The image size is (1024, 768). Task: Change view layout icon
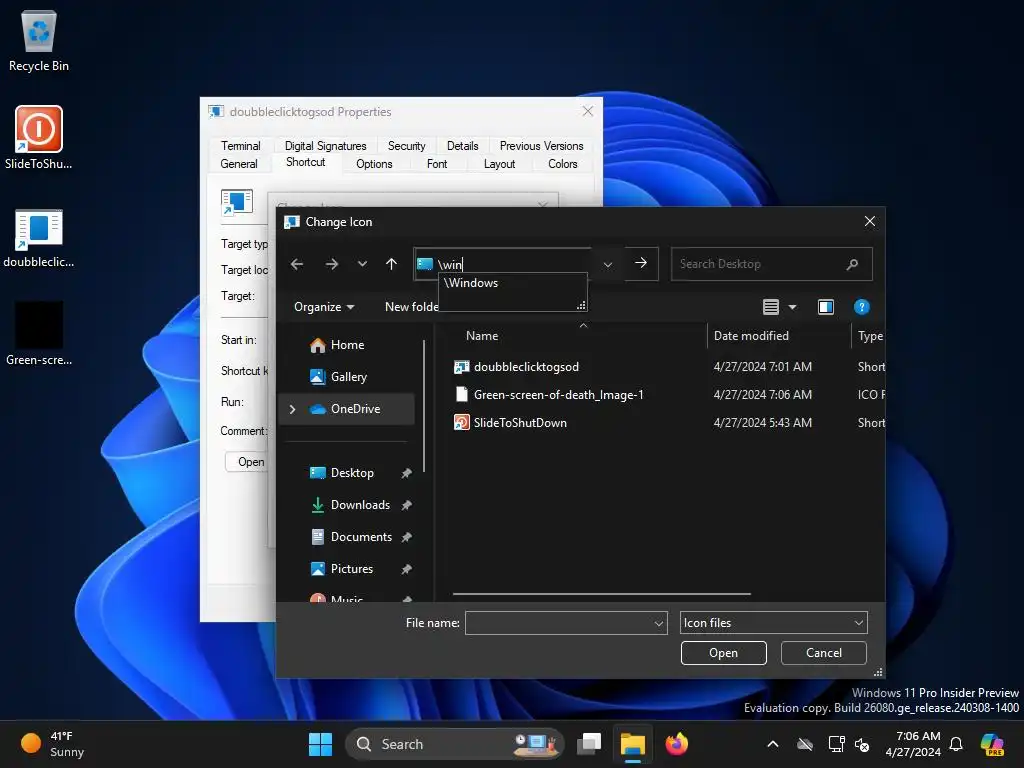pos(771,307)
